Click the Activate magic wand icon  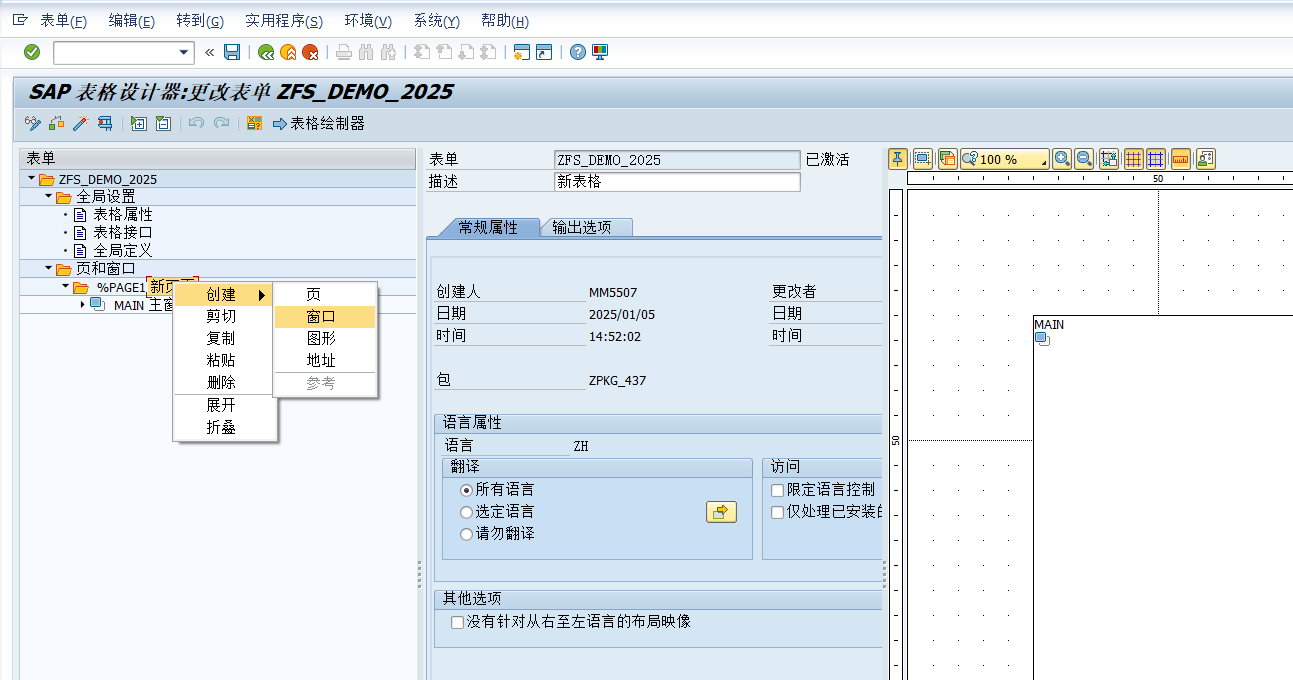point(80,123)
